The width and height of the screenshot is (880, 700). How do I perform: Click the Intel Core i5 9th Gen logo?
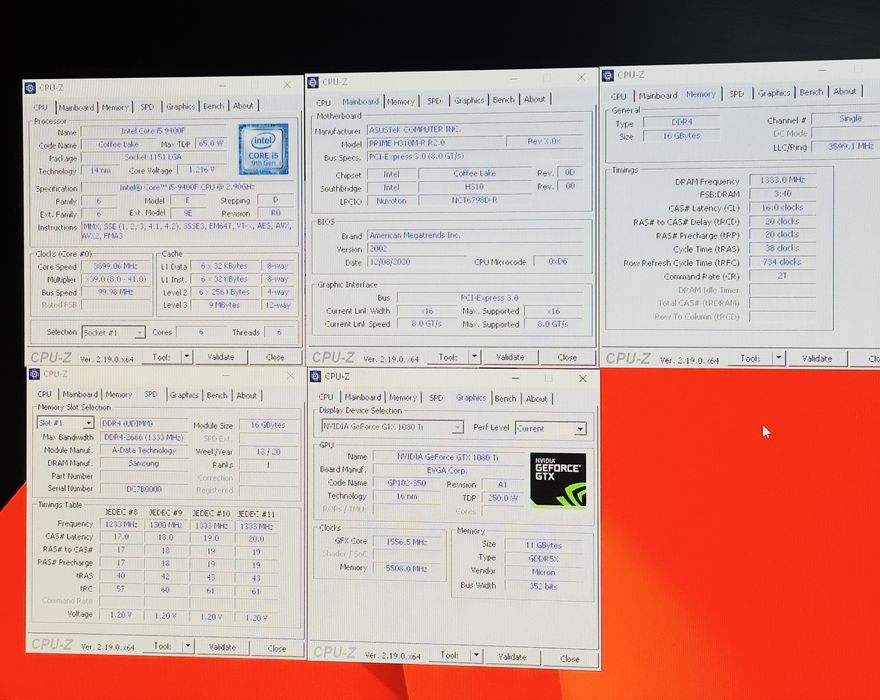point(263,149)
